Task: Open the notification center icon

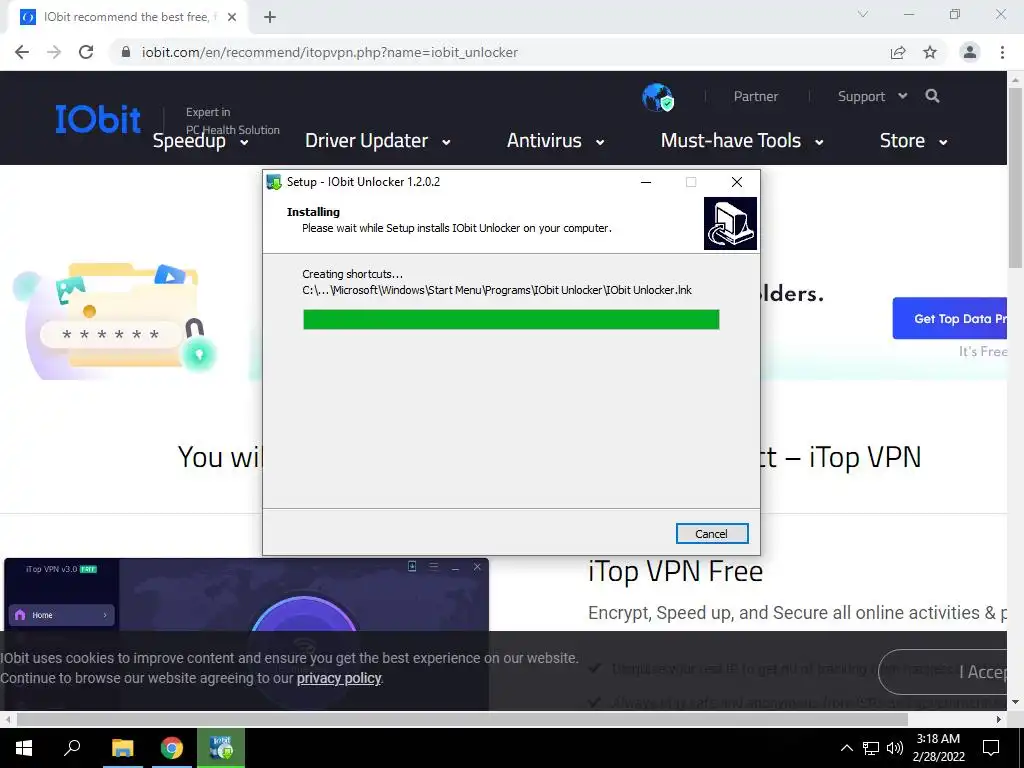Action: coord(991,748)
